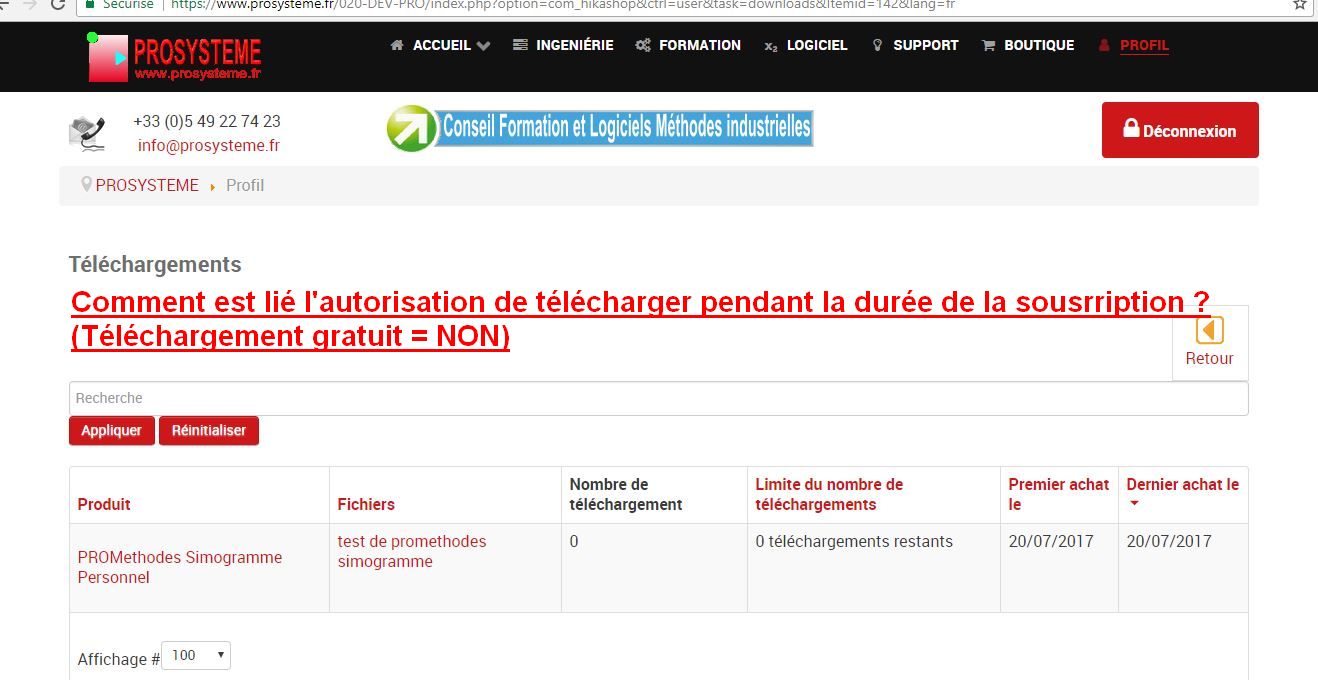Open the FORMATION menu item
This screenshot has height=680, width=1318.
pyautogui.click(x=699, y=45)
